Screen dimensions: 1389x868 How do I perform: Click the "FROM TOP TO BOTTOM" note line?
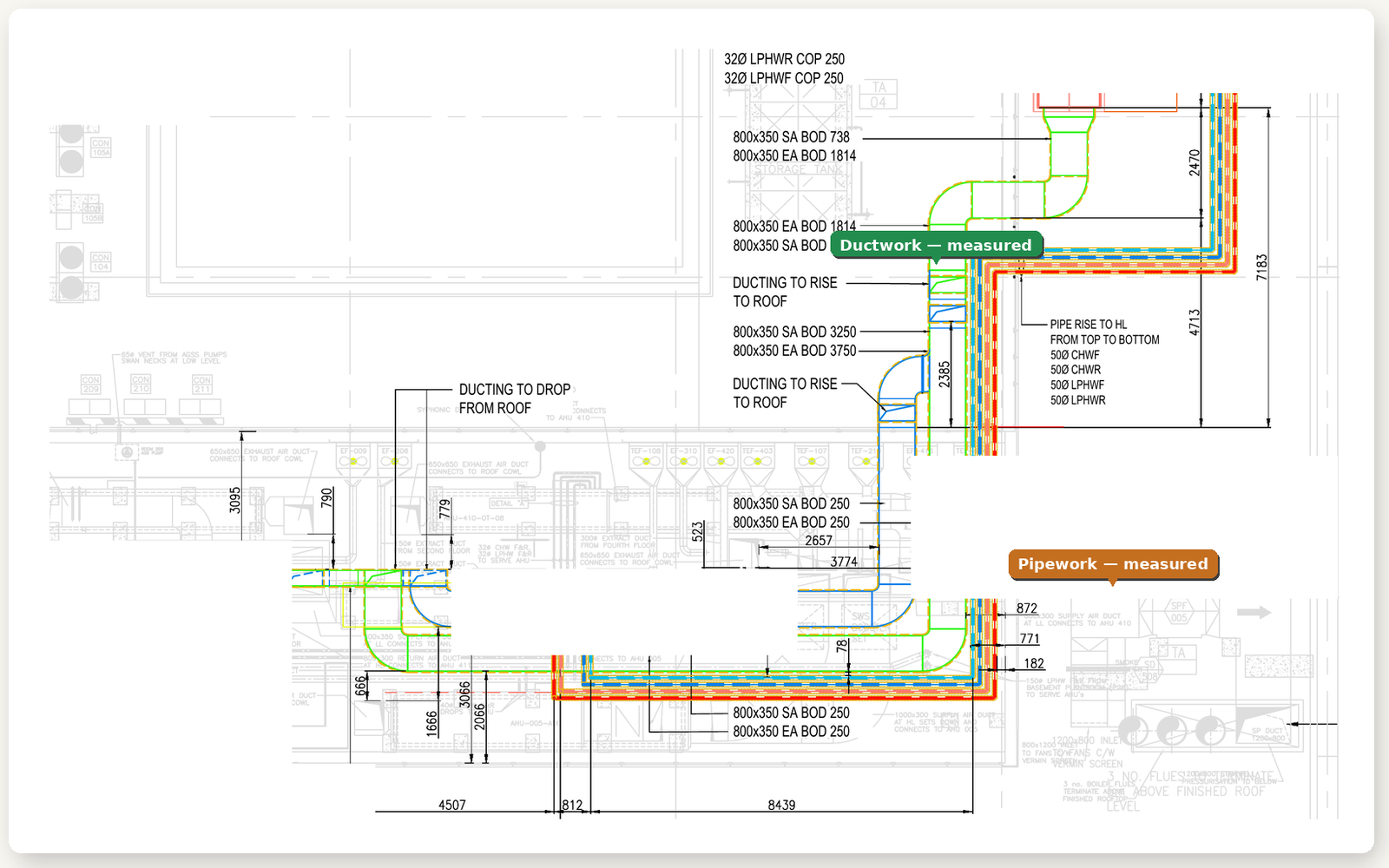pos(1104,339)
